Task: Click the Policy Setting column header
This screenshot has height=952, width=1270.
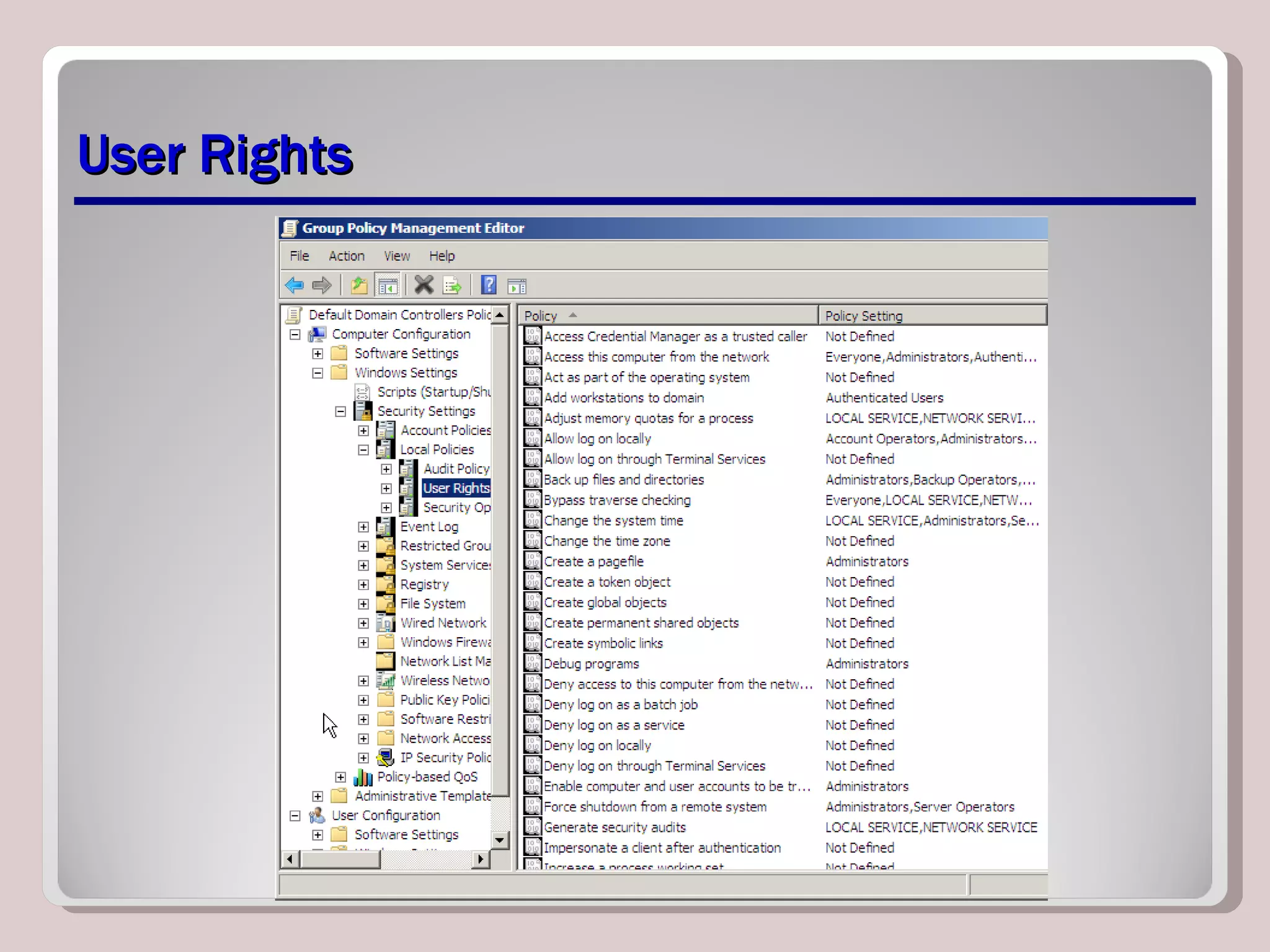Action: coord(933,315)
